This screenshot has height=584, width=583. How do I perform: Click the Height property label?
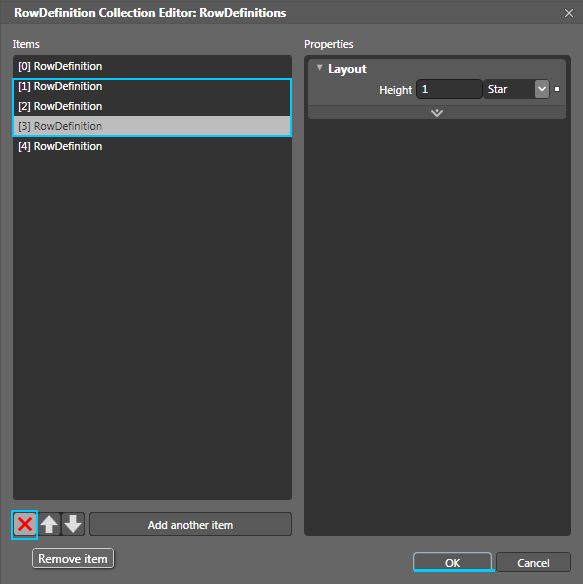point(395,90)
